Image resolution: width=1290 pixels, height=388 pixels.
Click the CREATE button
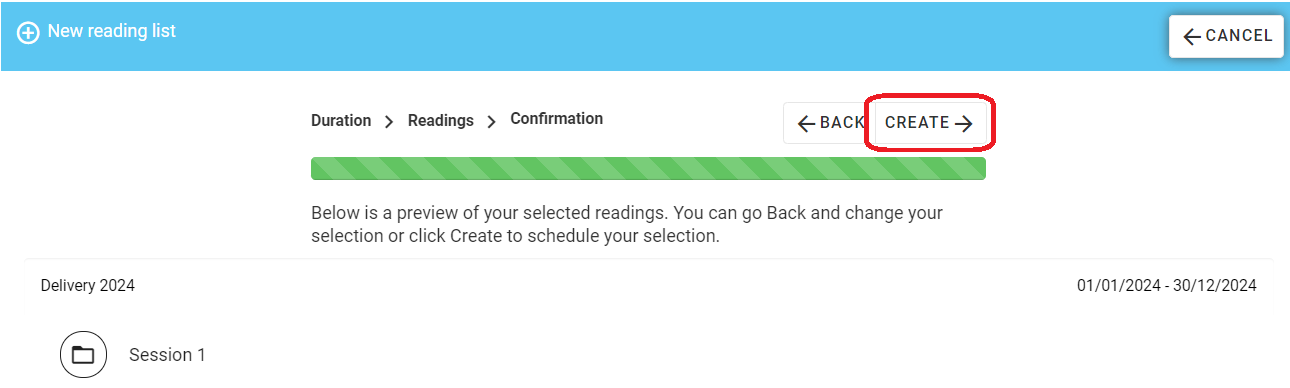(x=930, y=123)
